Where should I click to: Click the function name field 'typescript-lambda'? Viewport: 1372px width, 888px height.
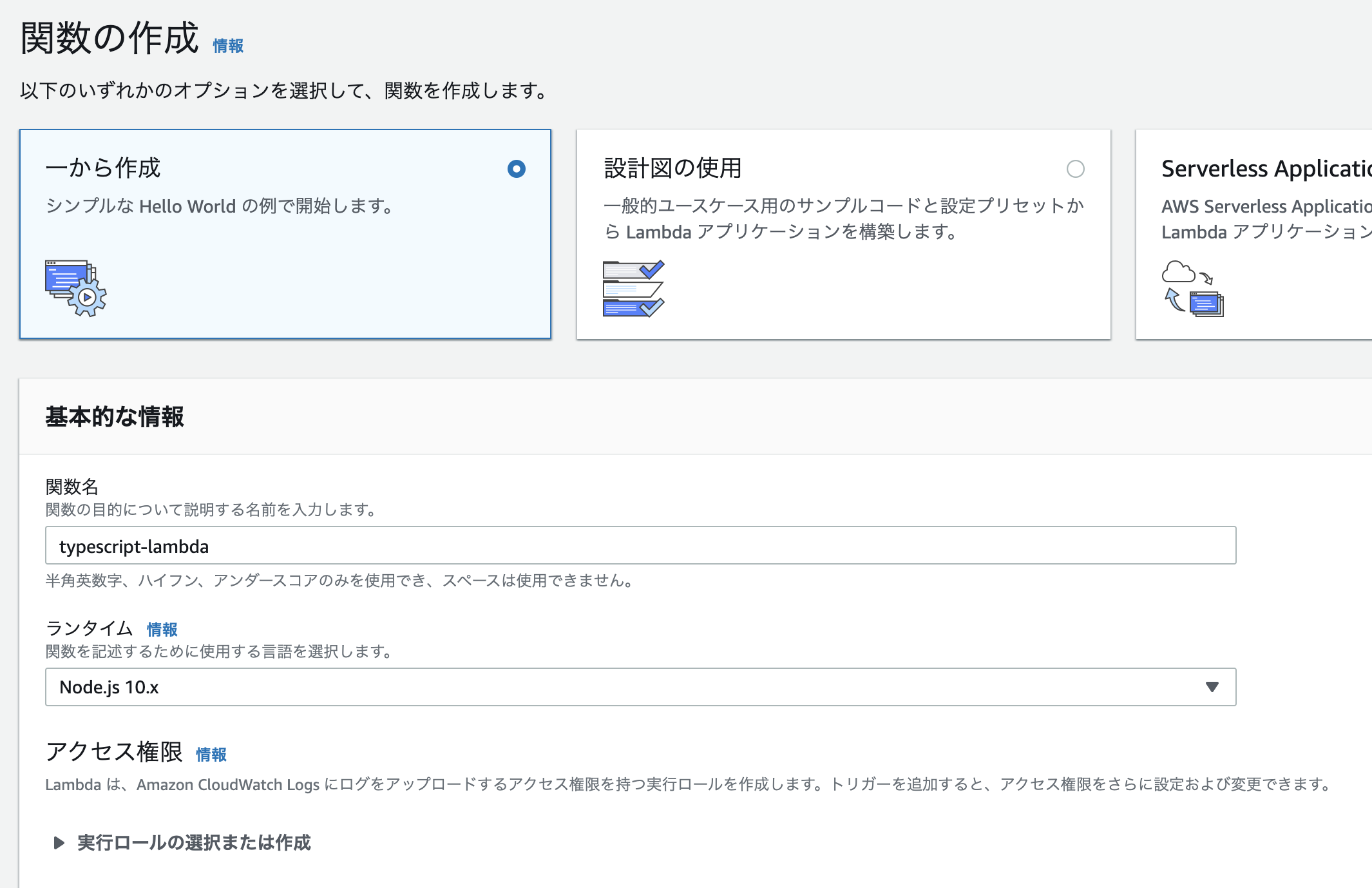[640, 546]
